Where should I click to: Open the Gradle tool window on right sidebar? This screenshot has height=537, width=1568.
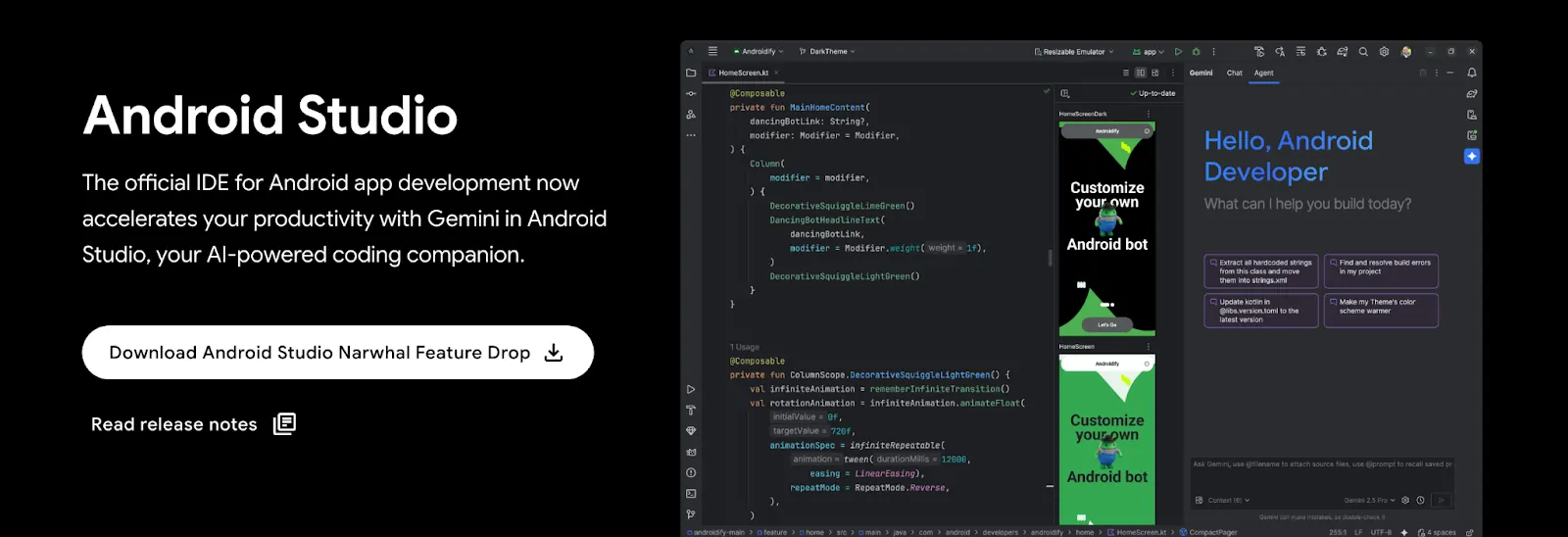[x=1472, y=94]
